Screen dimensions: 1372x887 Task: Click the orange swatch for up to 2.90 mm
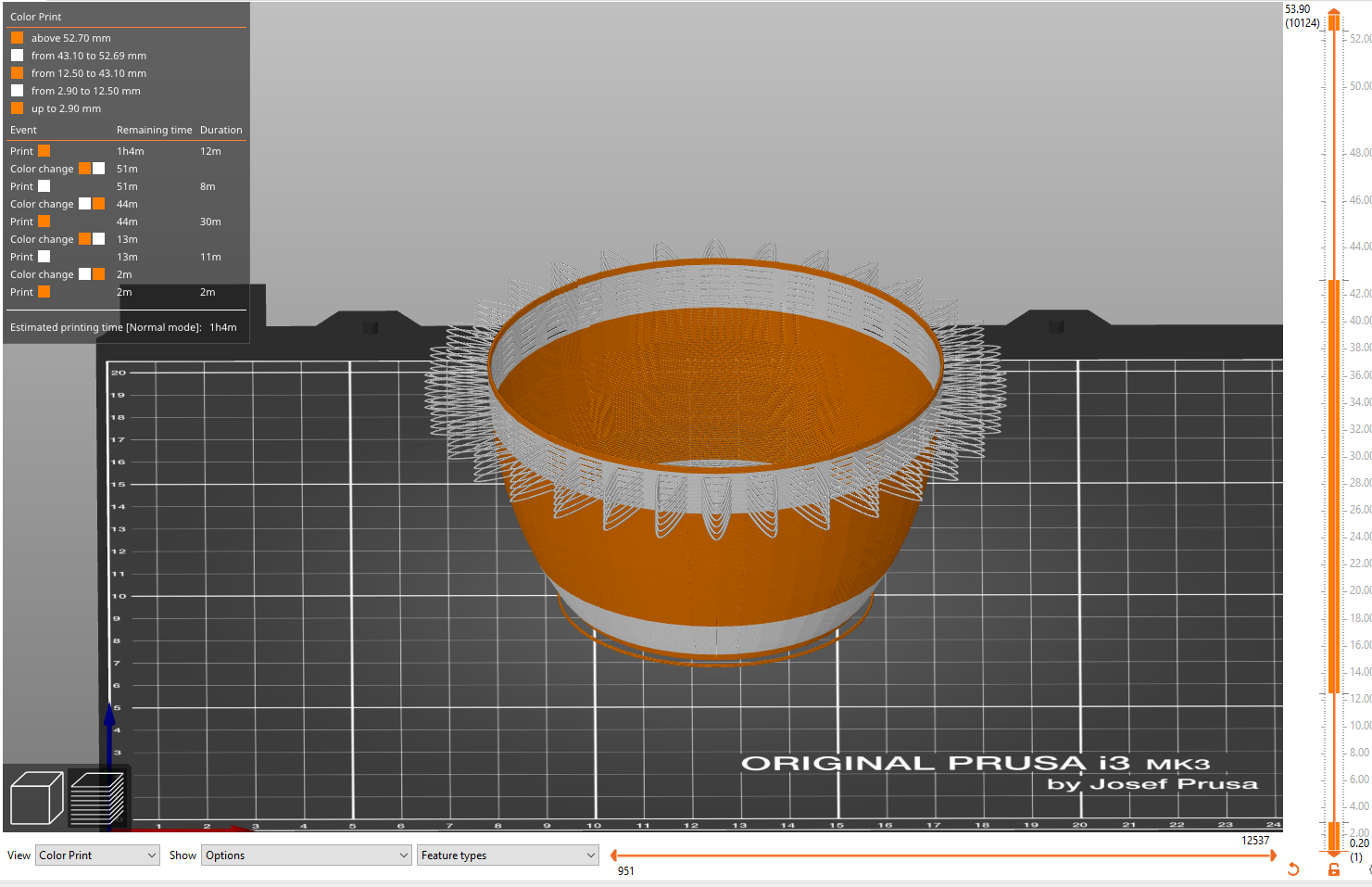pos(17,108)
